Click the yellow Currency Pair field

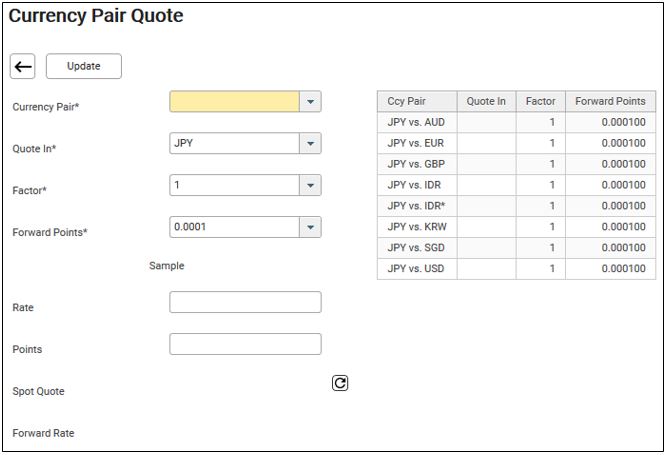(x=234, y=101)
